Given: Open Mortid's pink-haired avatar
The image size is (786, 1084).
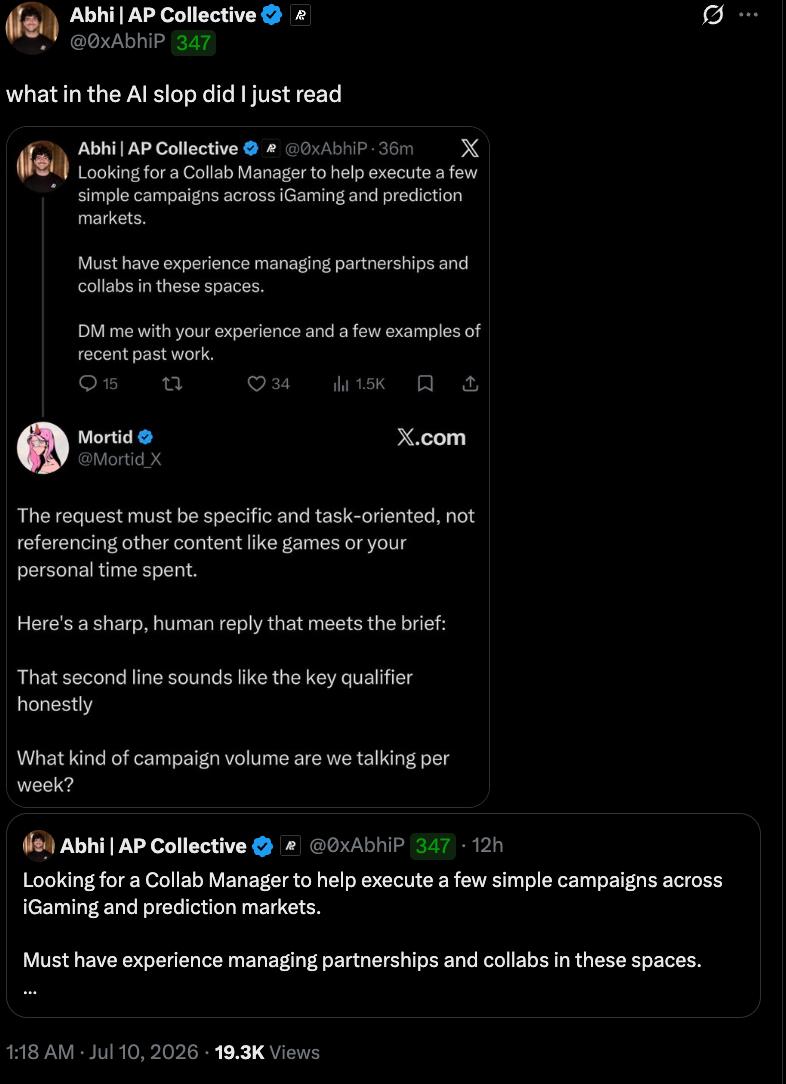Looking at the screenshot, I should [43, 448].
